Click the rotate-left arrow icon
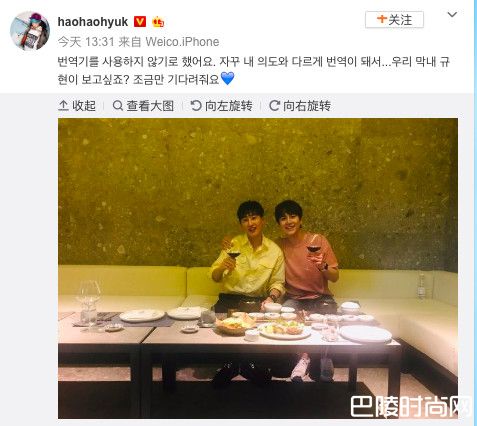This screenshot has height=426, width=477. tap(196, 106)
